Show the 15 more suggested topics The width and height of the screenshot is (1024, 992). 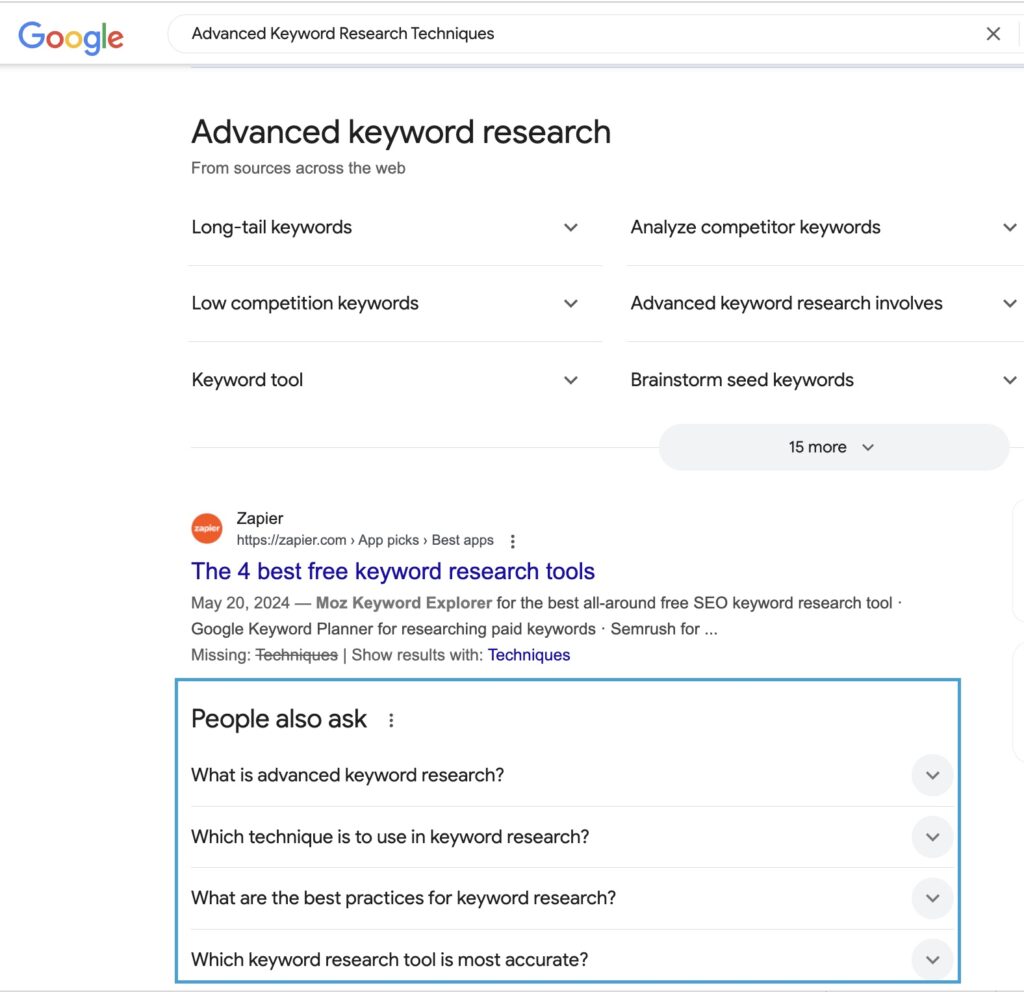click(832, 447)
